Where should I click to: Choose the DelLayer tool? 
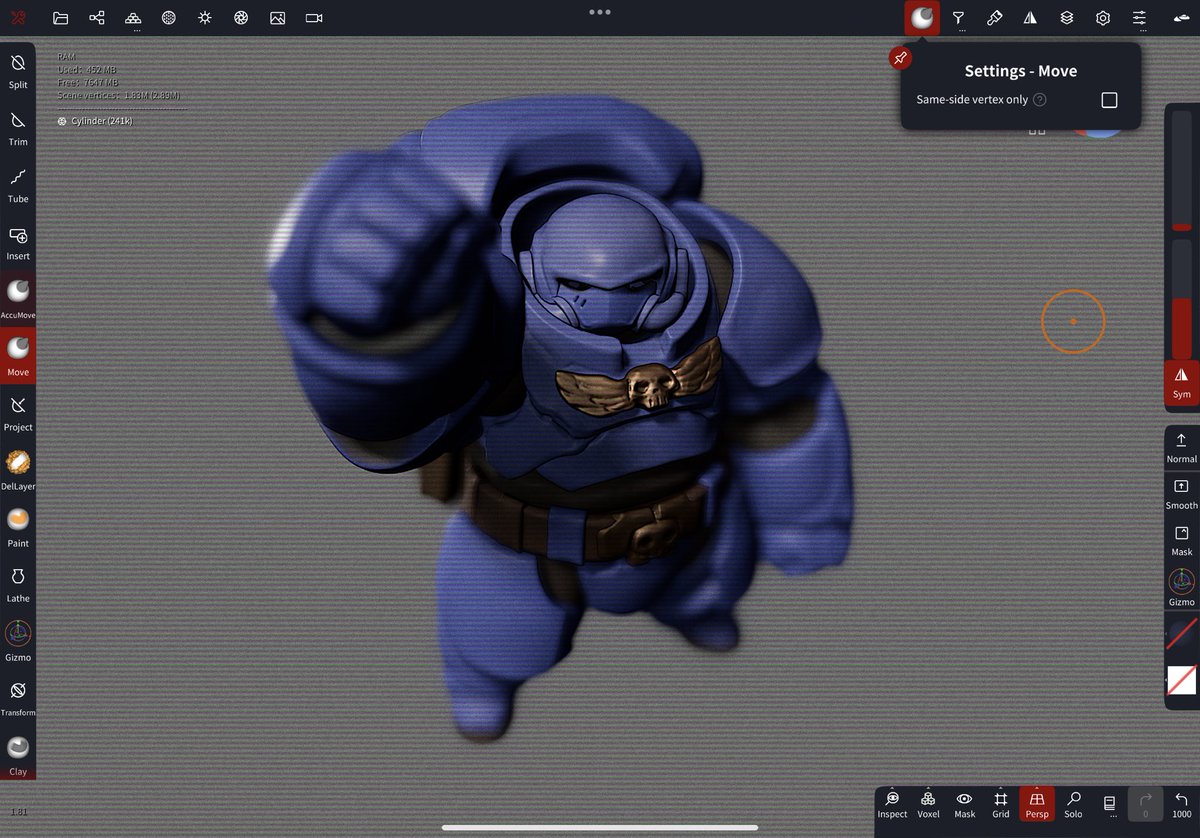coord(18,470)
